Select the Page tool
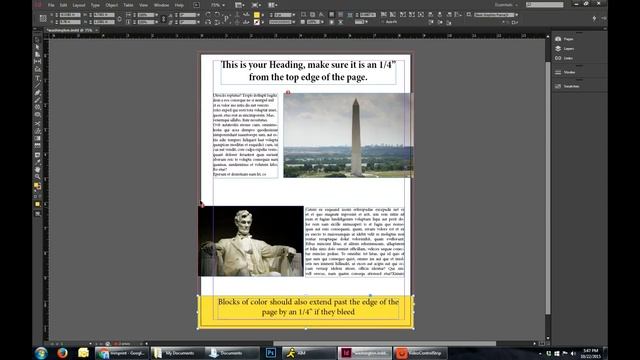The image size is (640, 360). click(x=38, y=54)
